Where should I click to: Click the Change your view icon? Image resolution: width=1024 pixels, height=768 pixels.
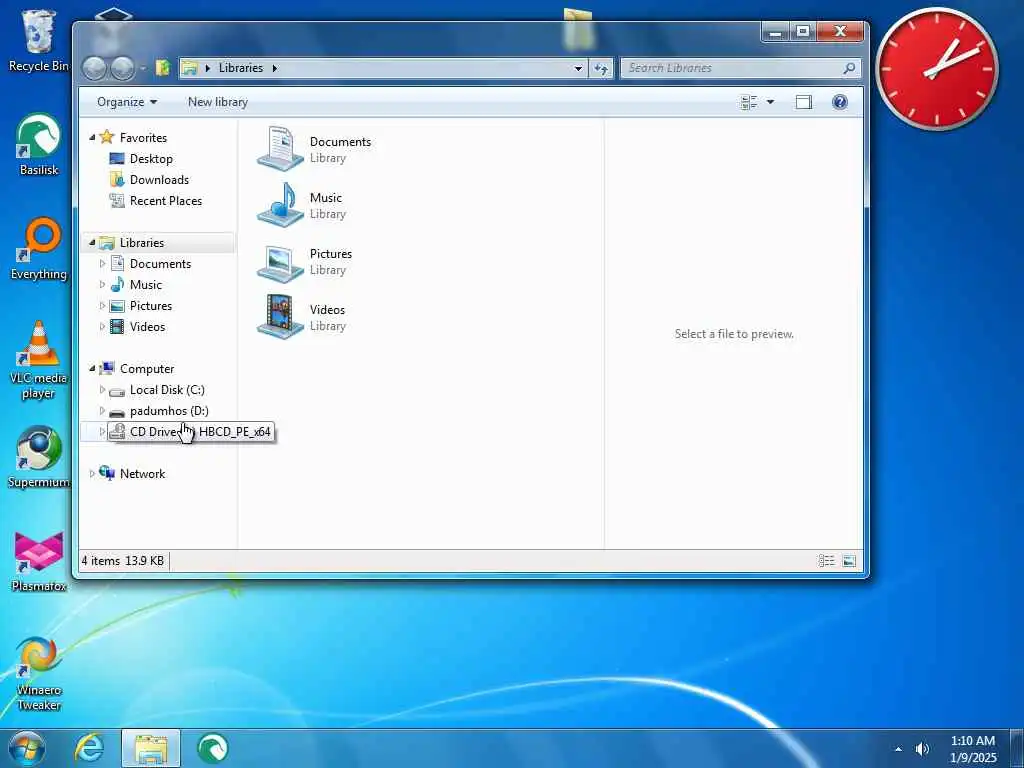pos(748,102)
